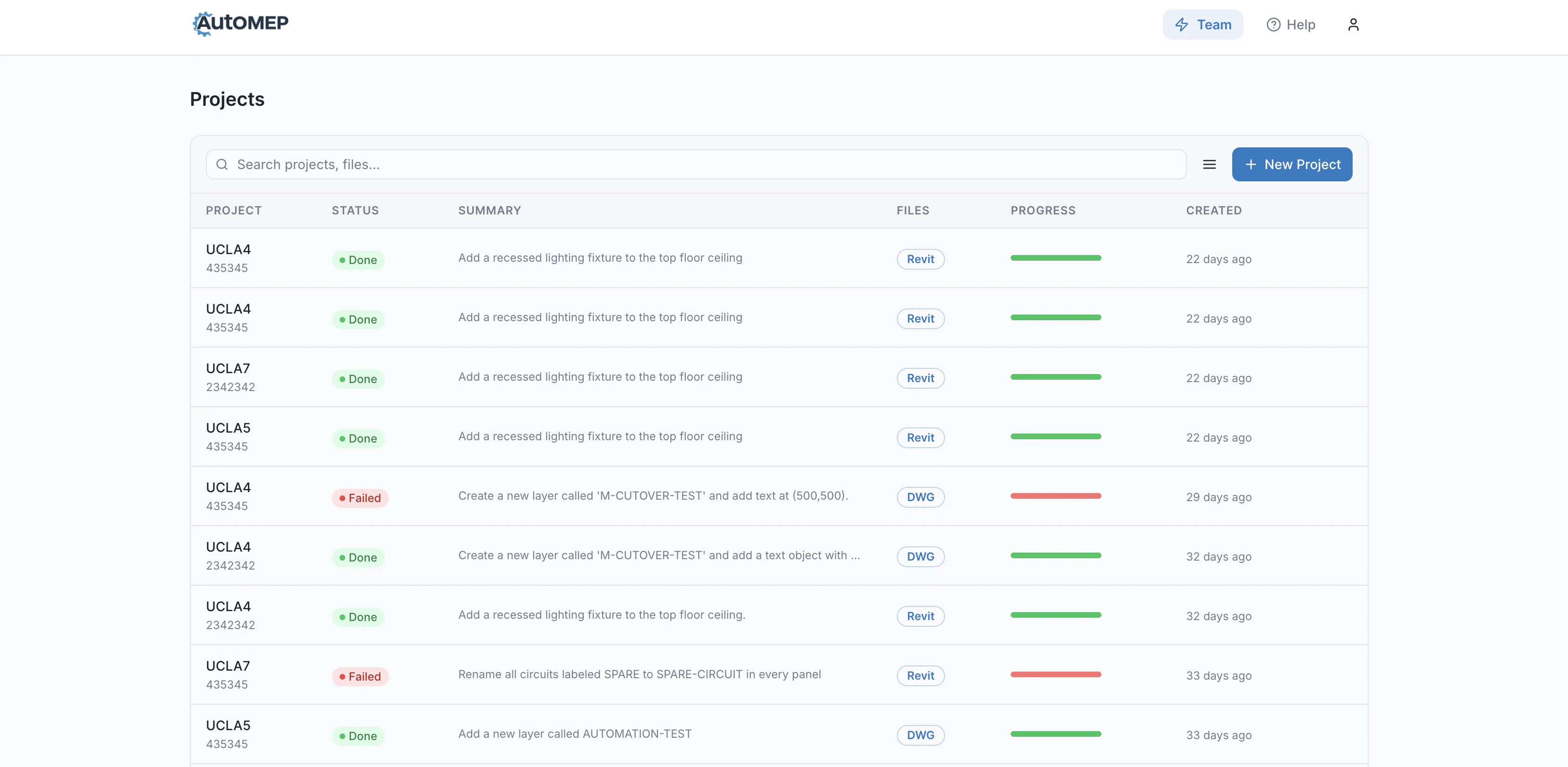Click the Failed status of the M-CUTOVER-TEST row
The height and width of the screenshot is (767, 1568).
[360, 498]
